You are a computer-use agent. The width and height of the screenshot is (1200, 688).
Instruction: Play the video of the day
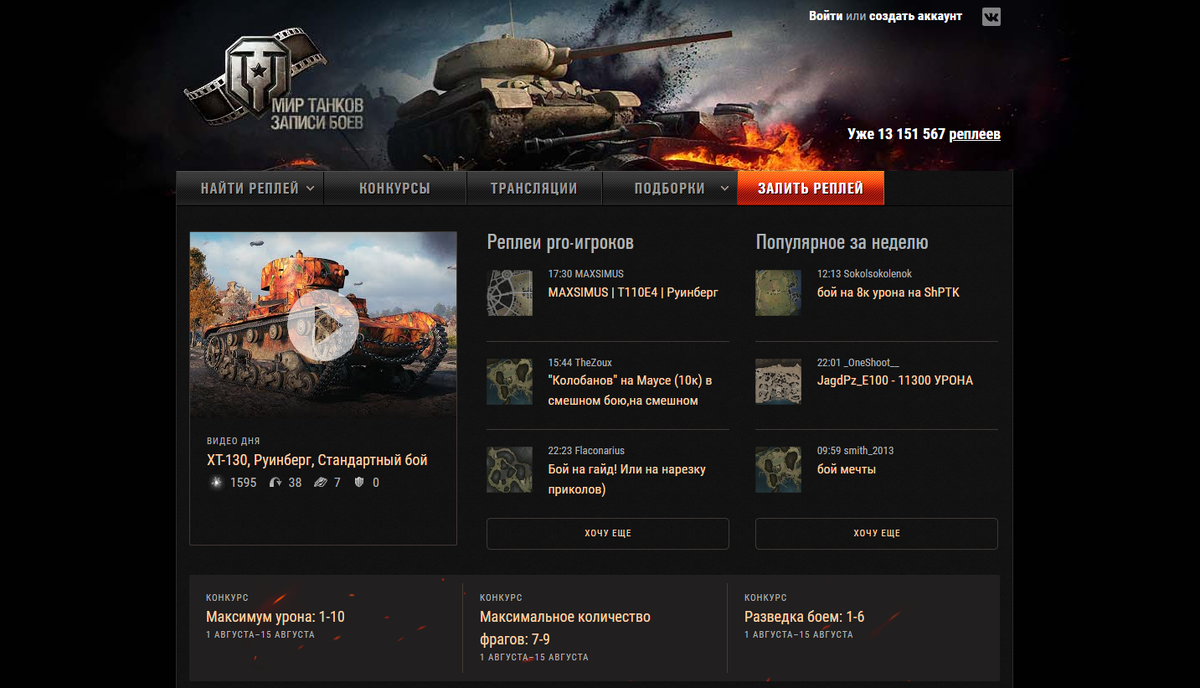pos(323,325)
